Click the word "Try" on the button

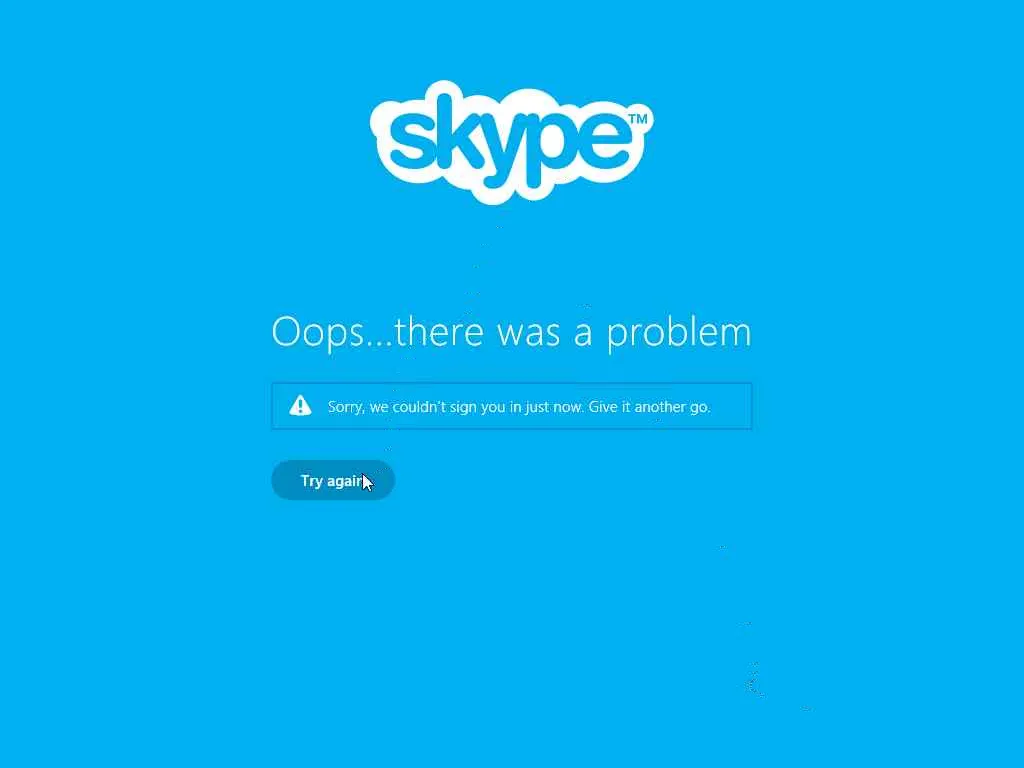(x=312, y=481)
